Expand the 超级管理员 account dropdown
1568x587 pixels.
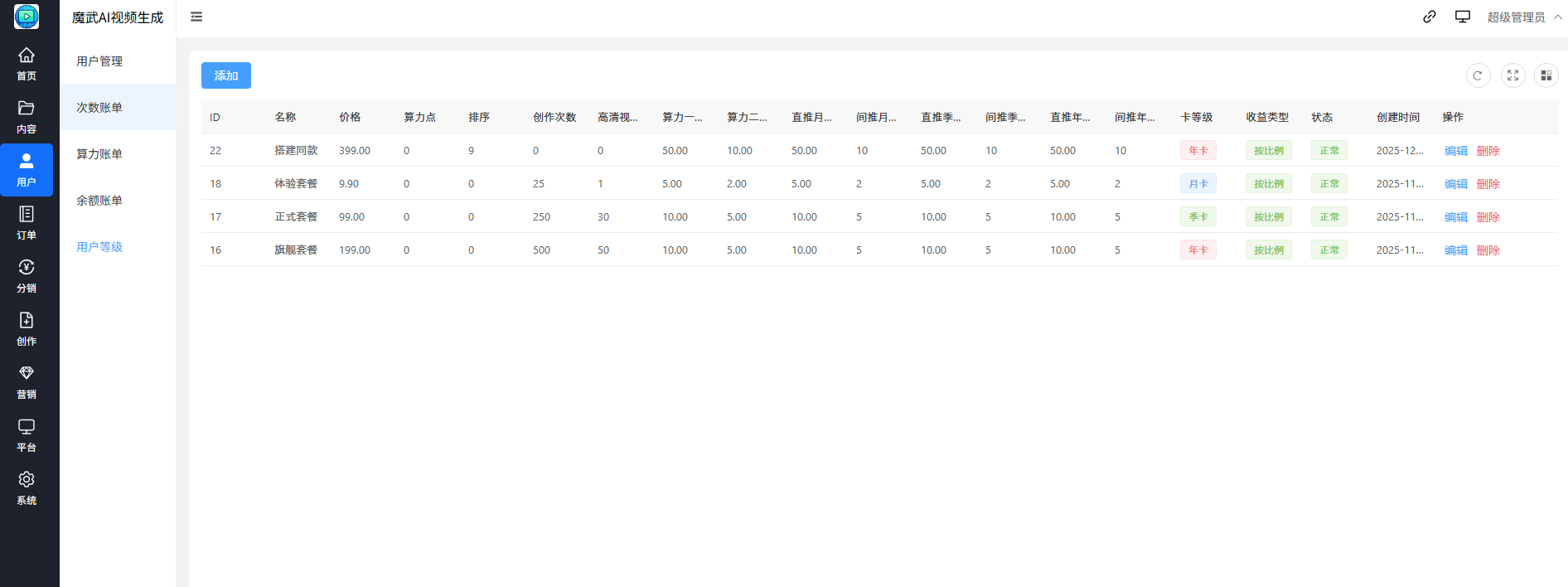[1523, 17]
